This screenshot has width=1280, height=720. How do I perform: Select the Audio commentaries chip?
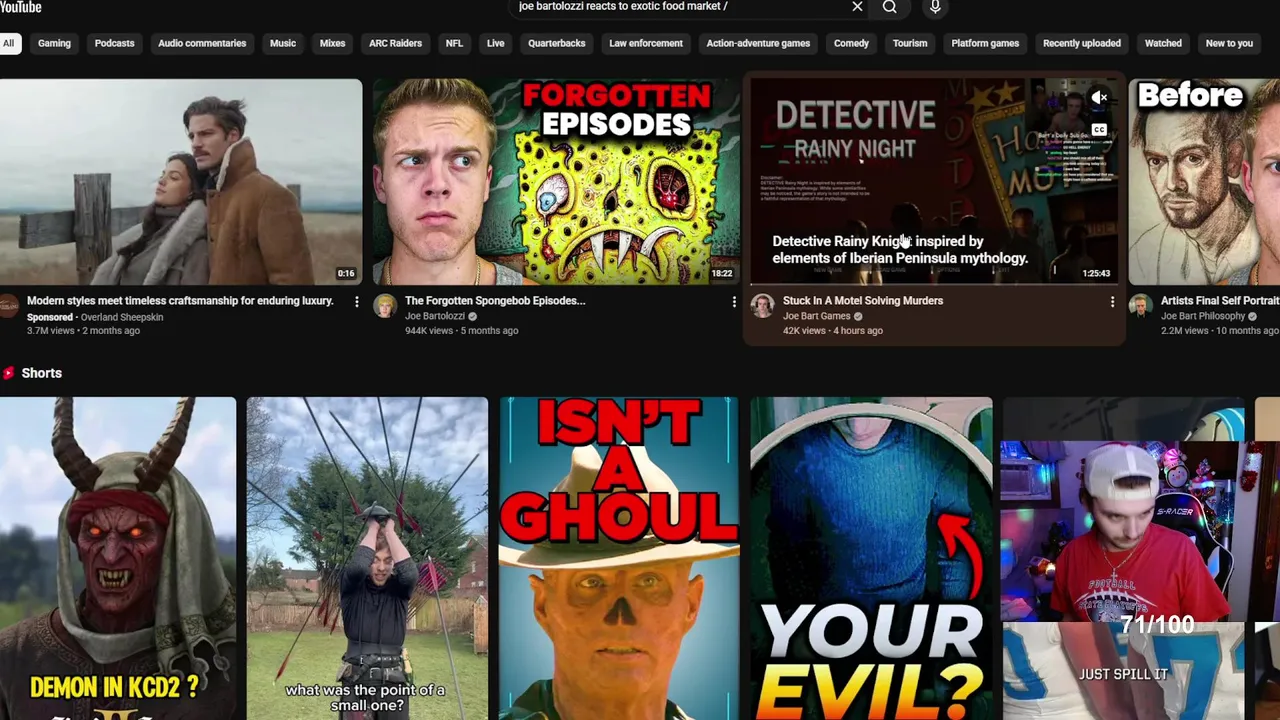click(x=202, y=43)
